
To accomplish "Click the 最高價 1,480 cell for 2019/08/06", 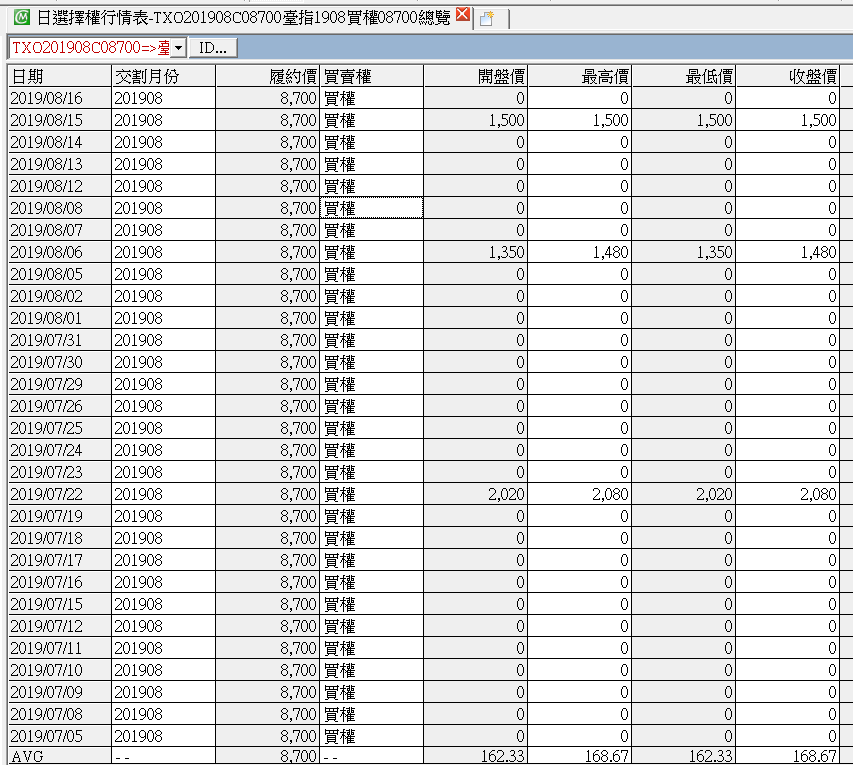I will [579, 252].
